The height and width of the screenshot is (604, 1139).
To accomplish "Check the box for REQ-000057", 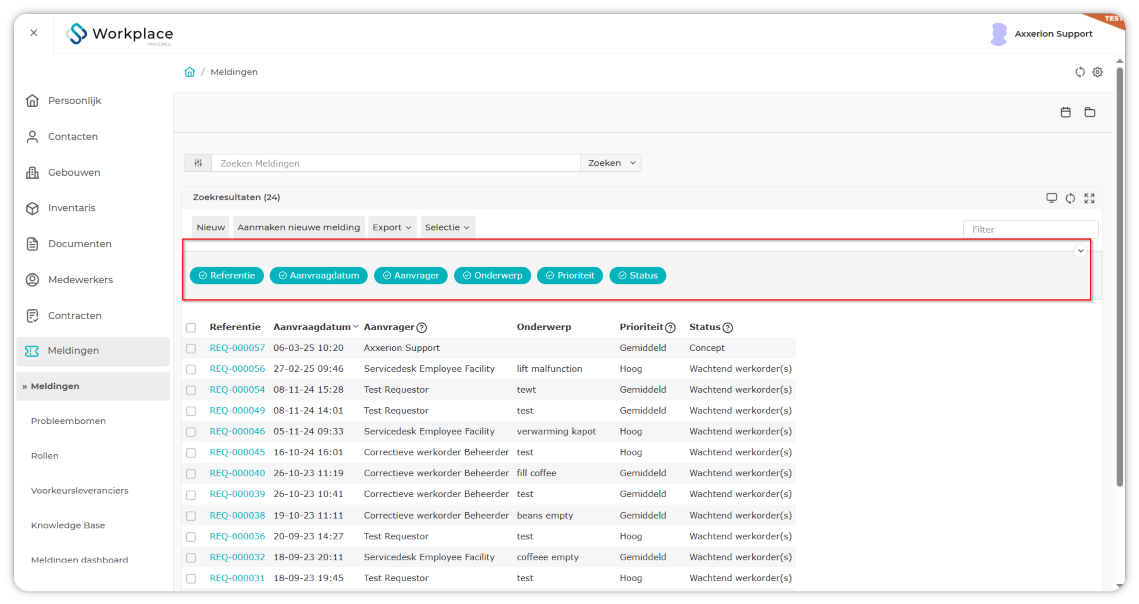I will (191, 349).
